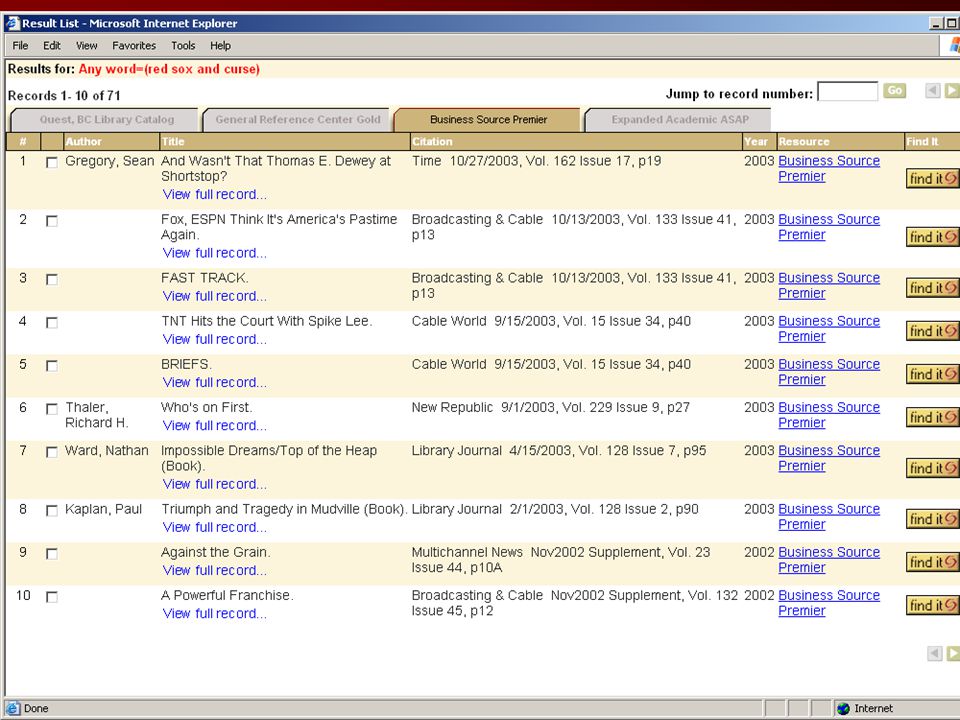
Task: Click the find it button for FAST TRACK record
Action: [x=932, y=288]
